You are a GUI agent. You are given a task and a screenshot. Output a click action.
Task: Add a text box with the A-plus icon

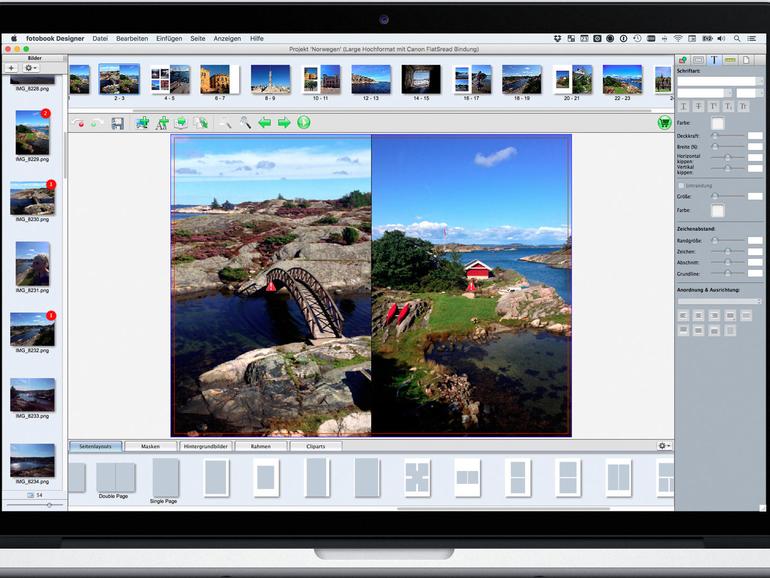162,123
